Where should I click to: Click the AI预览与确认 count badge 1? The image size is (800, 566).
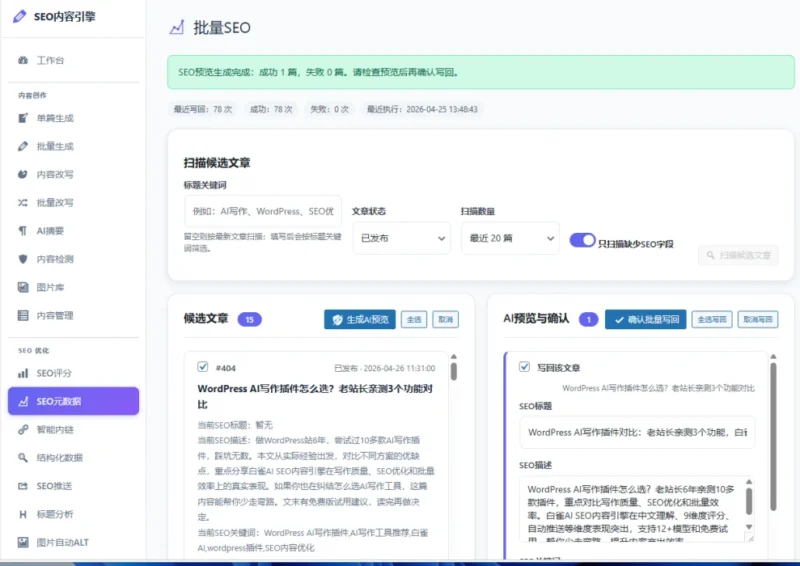coord(588,319)
